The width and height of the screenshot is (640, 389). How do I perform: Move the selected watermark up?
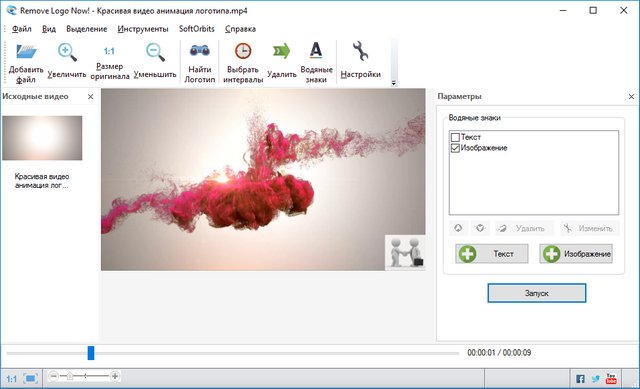458,228
